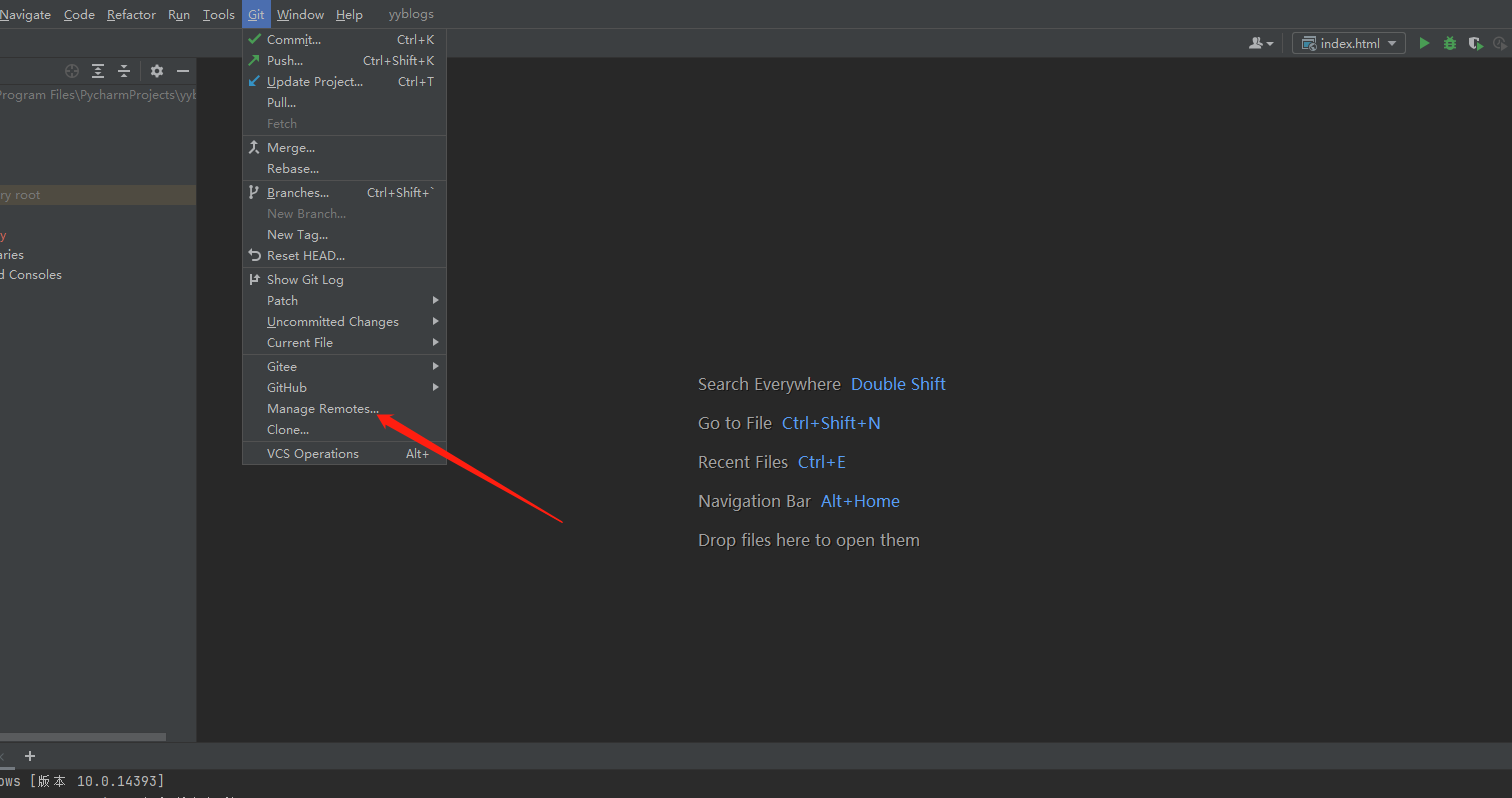Run index.html with coverage
This screenshot has width=1512, height=798.
pos(1475,43)
